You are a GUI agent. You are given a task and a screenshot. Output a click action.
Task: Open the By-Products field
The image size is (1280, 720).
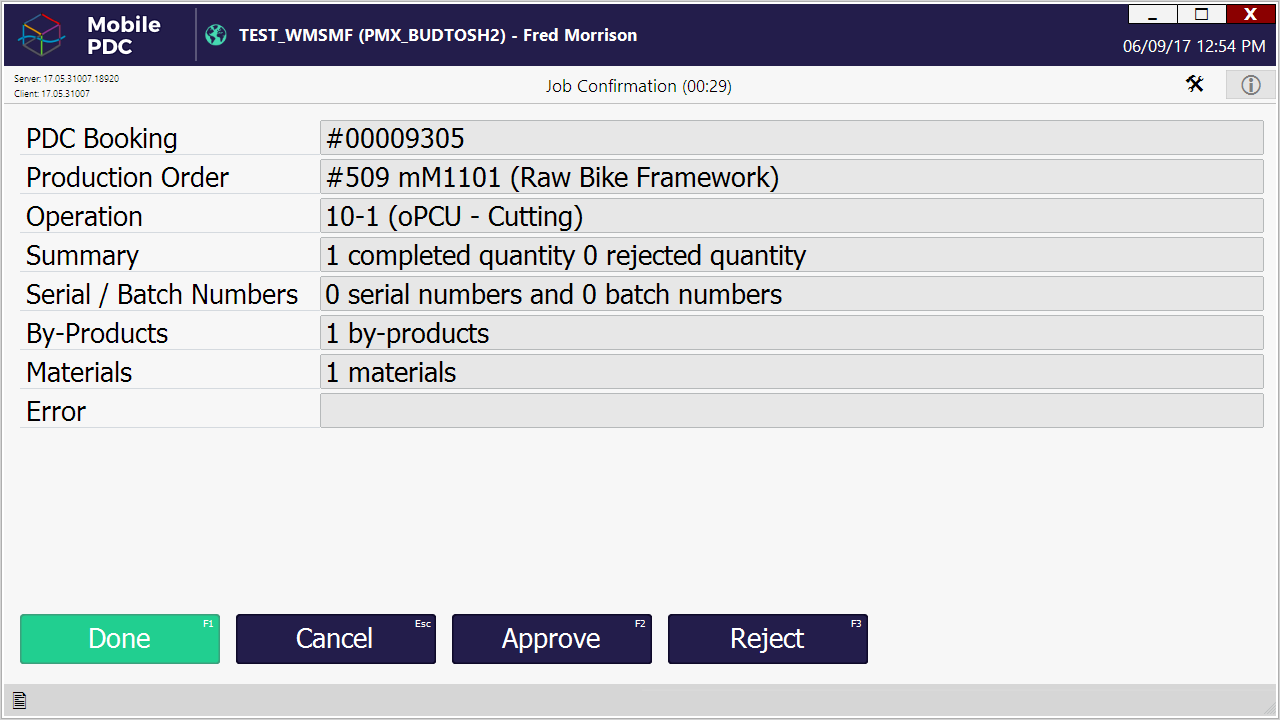pyautogui.click(x=791, y=333)
